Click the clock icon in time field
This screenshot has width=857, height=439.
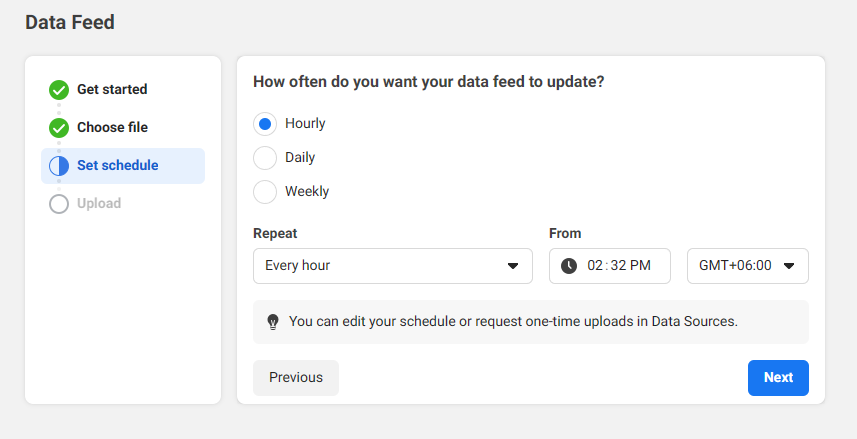tap(569, 266)
